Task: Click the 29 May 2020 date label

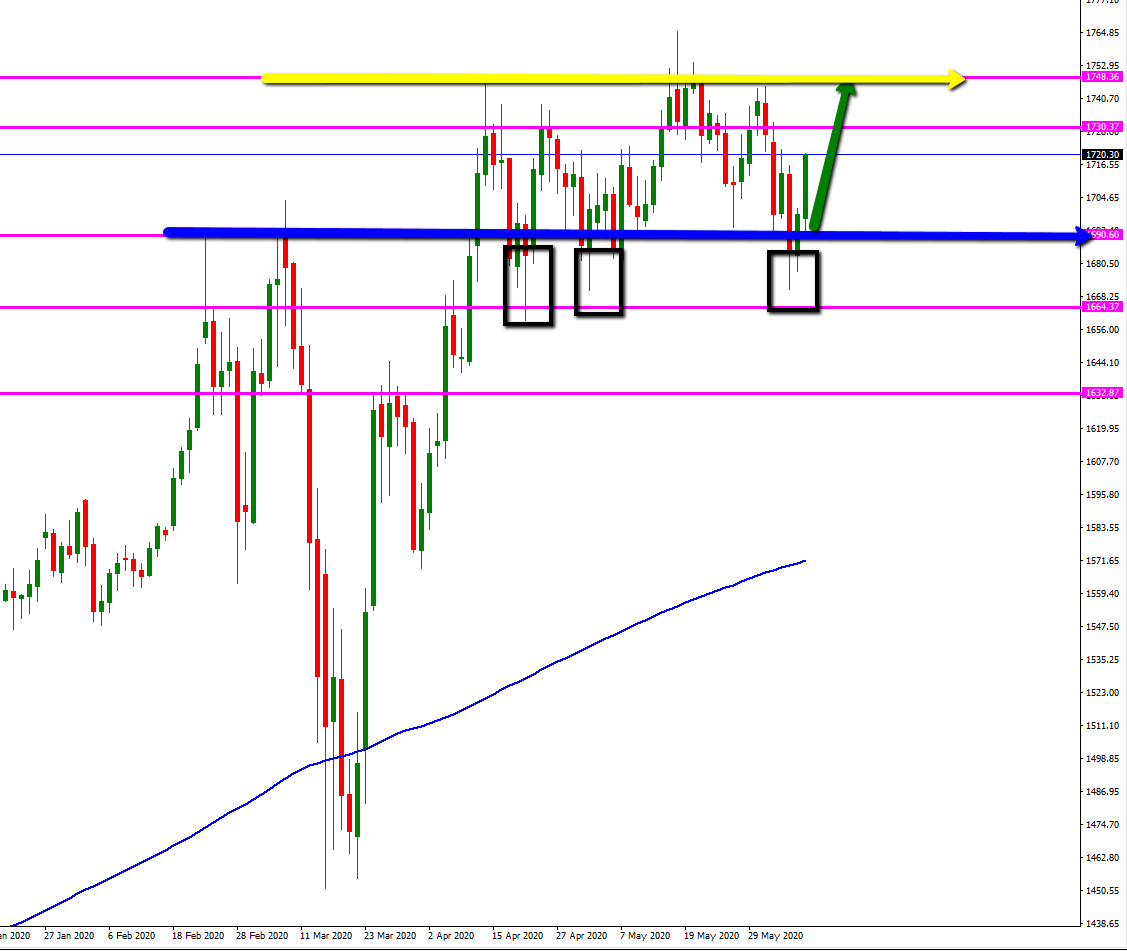Action: (x=776, y=936)
